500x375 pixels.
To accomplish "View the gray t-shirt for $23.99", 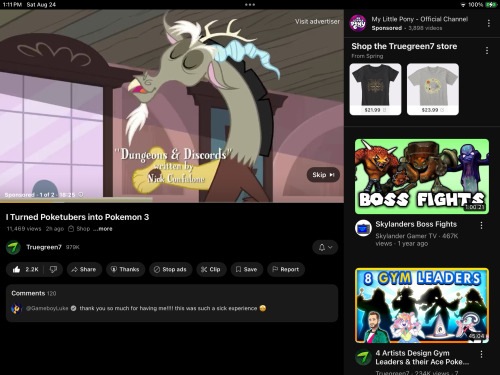I will [x=433, y=89].
